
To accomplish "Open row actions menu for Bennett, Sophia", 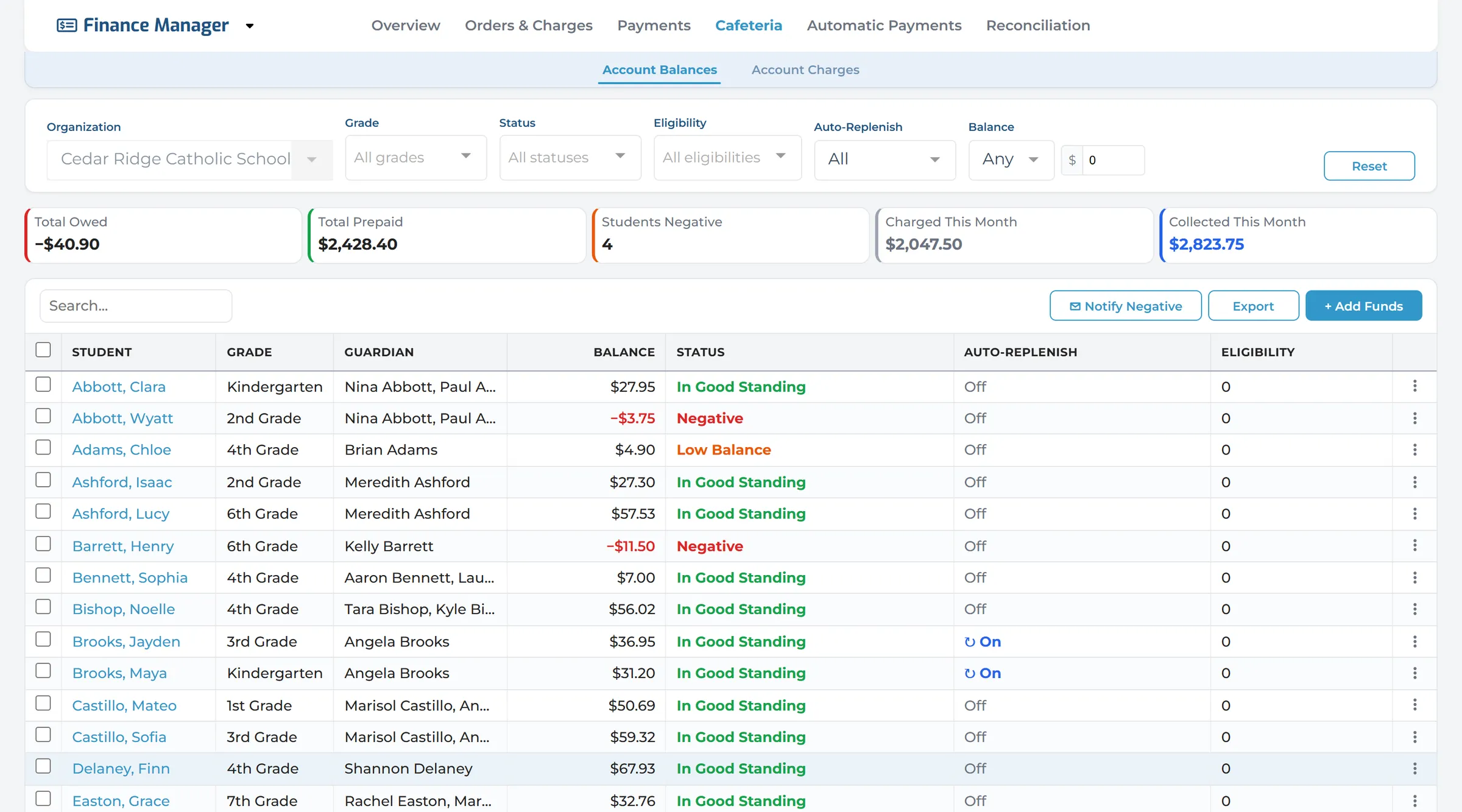I will coord(1414,577).
